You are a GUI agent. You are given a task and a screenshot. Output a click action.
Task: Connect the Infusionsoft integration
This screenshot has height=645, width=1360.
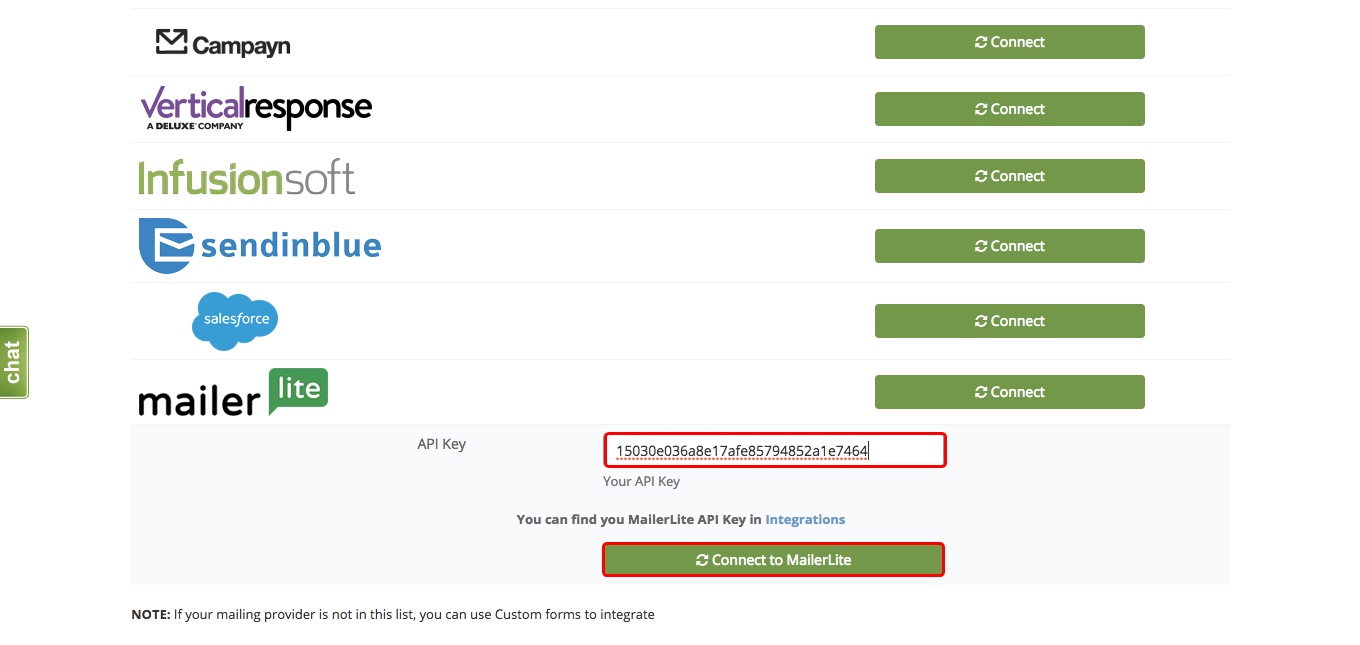1010,176
